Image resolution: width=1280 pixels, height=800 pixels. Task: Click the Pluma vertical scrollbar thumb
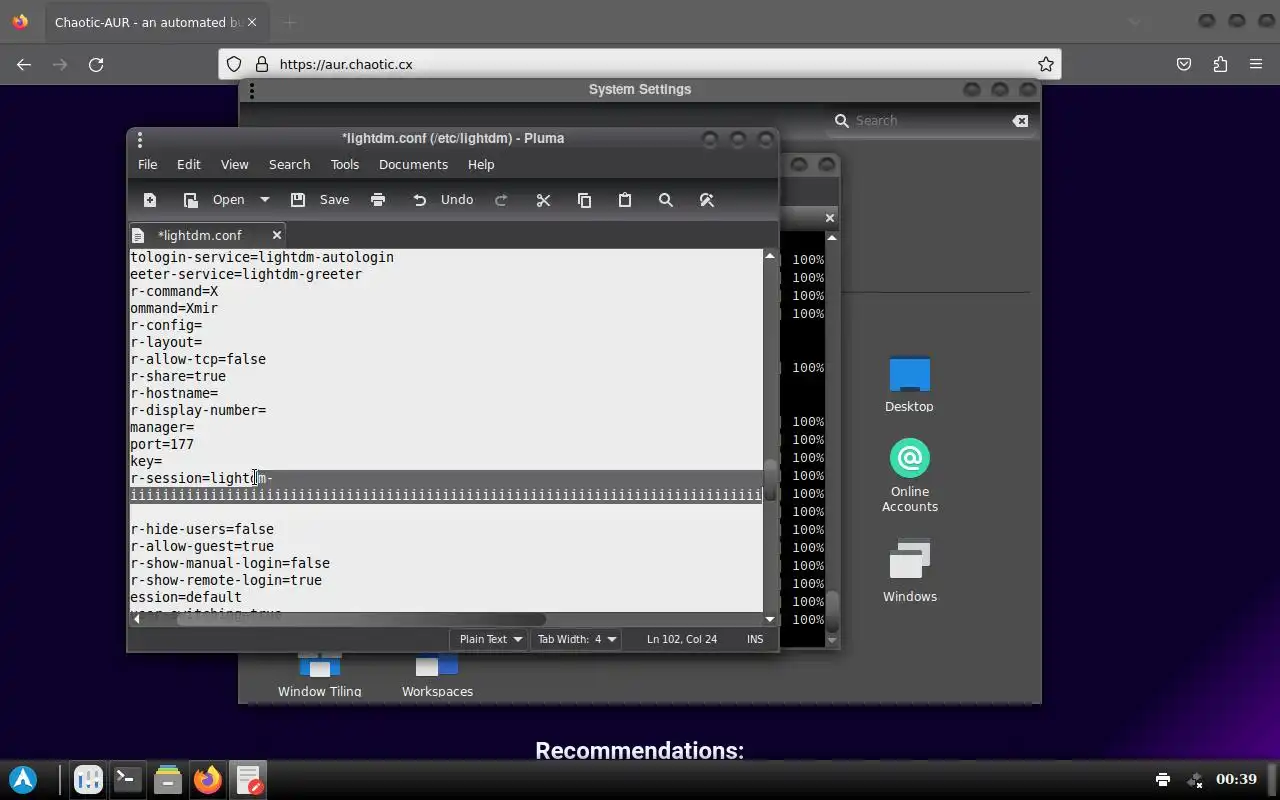point(770,480)
